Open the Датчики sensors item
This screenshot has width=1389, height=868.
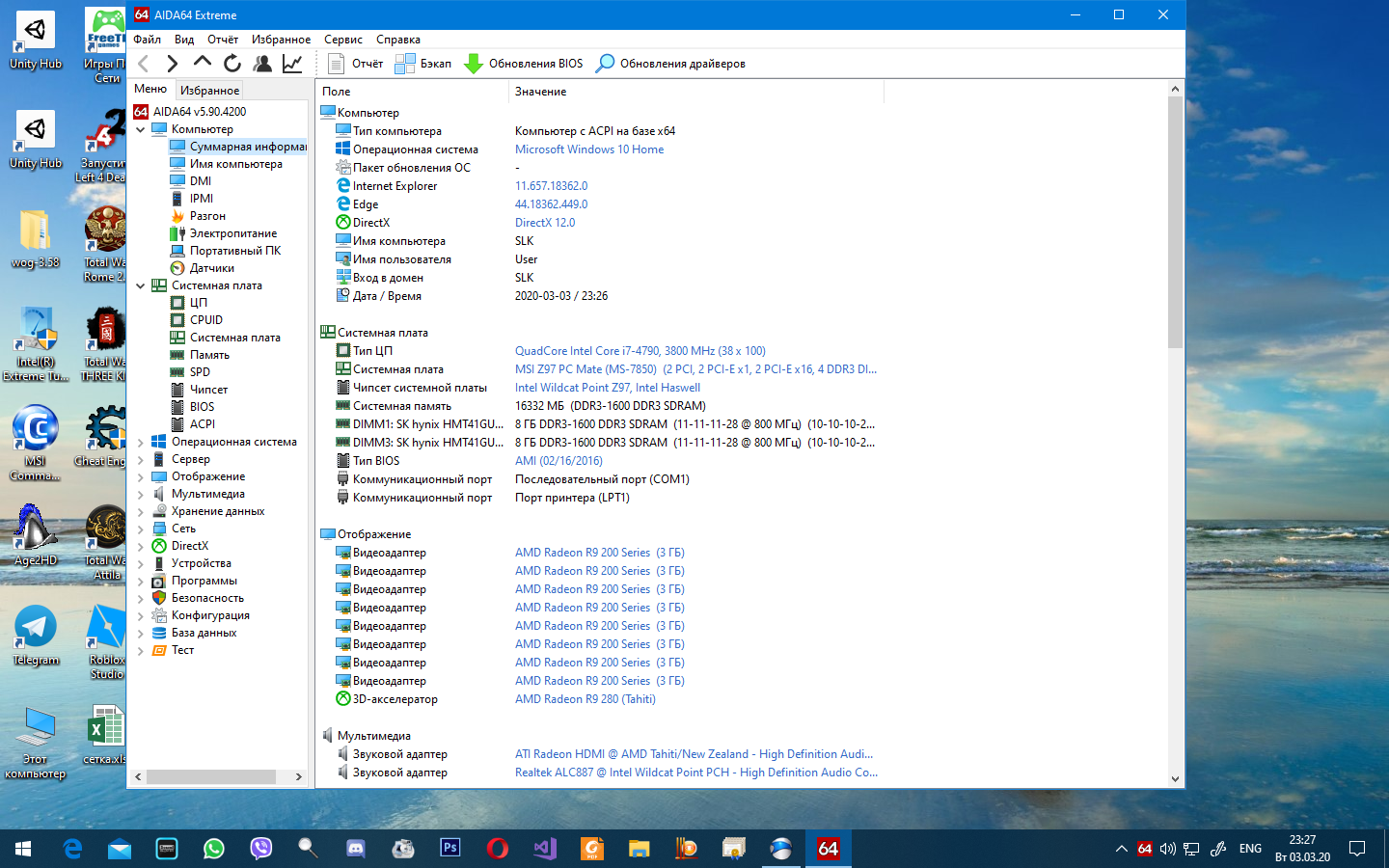point(203,268)
